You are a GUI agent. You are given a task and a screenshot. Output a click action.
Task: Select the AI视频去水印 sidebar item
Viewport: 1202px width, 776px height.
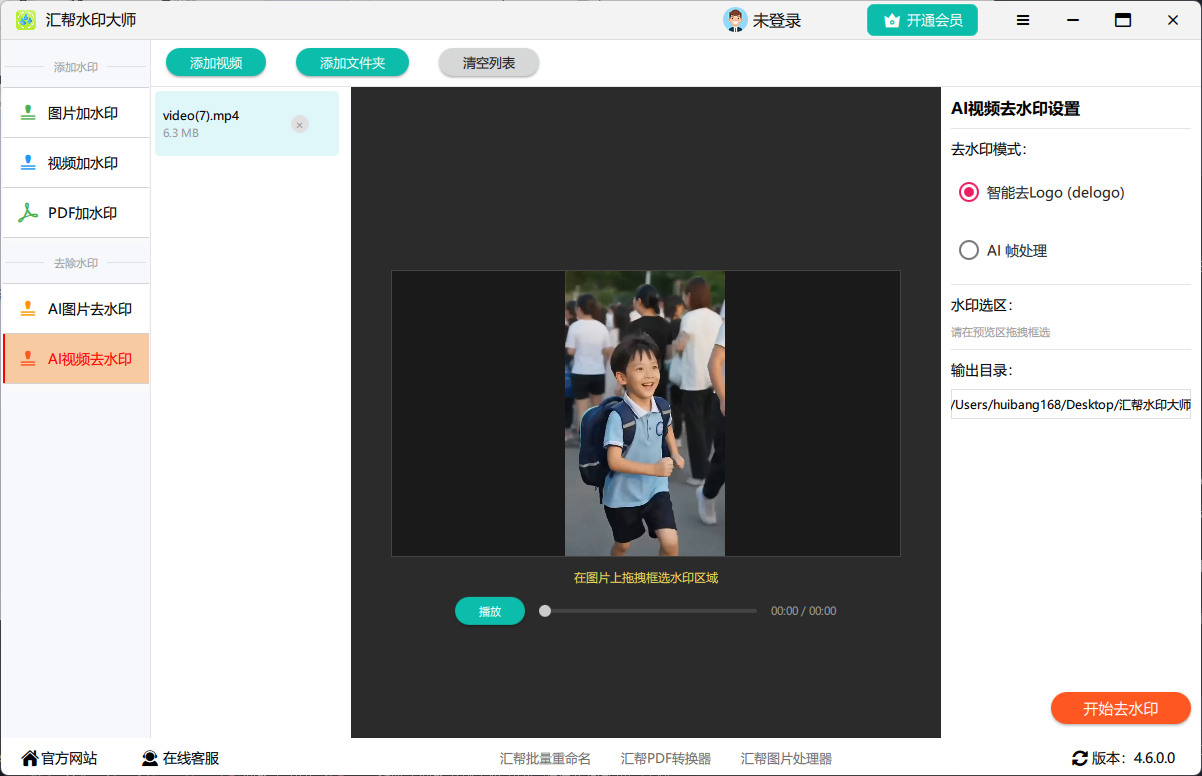point(76,359)
